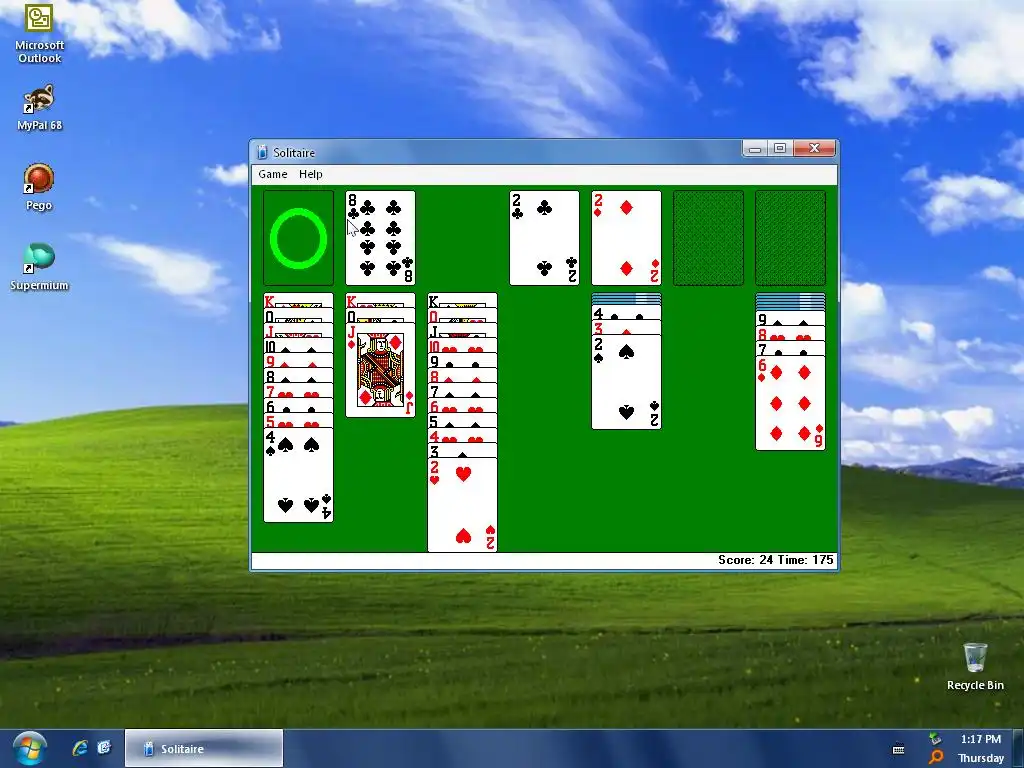Screen dimensions: 1024x768
Task: Click the last empty foundation slot above the 6 of diamonds column
Action: pyautogui.click(x=790, y=238)
